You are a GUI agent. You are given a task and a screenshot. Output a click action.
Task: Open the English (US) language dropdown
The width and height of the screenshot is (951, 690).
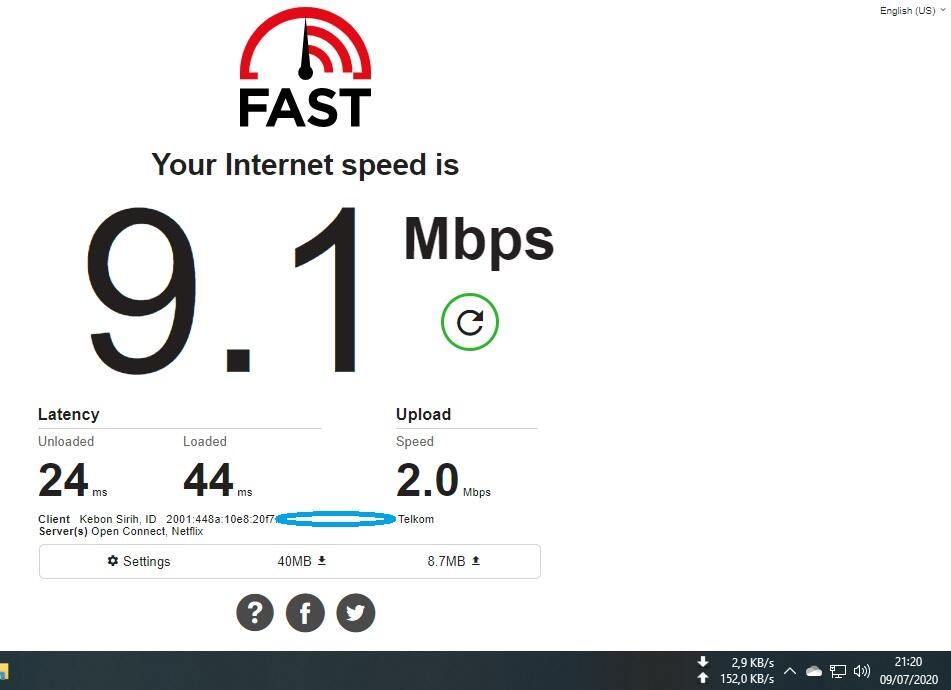point(912,10)
